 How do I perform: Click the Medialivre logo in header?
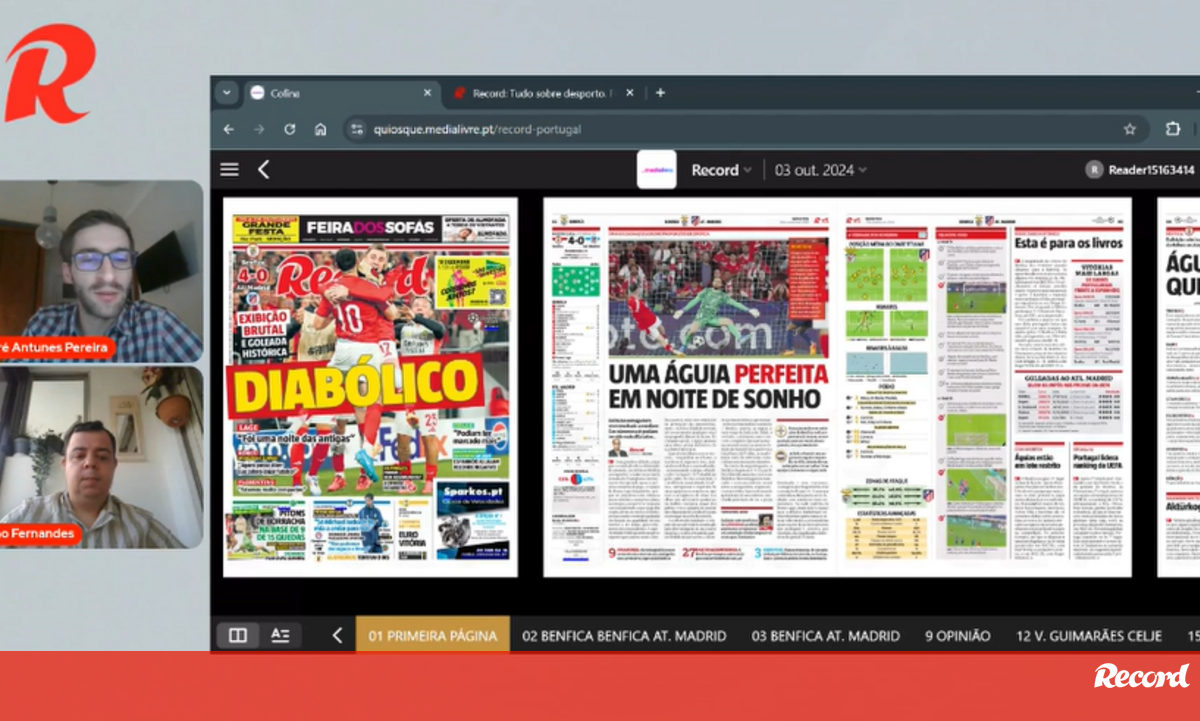[x=656, y=170]
